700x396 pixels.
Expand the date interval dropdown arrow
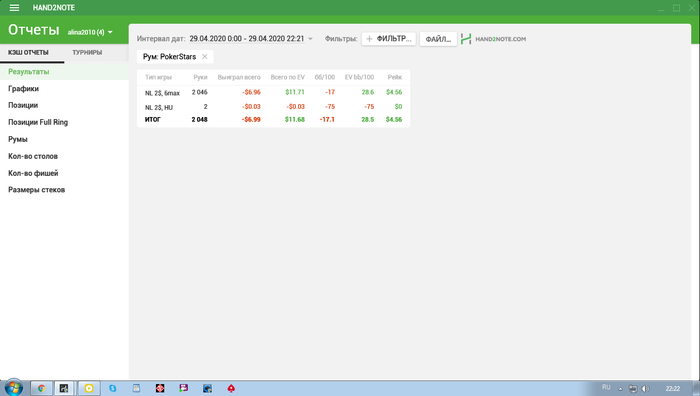click(310, 39)
